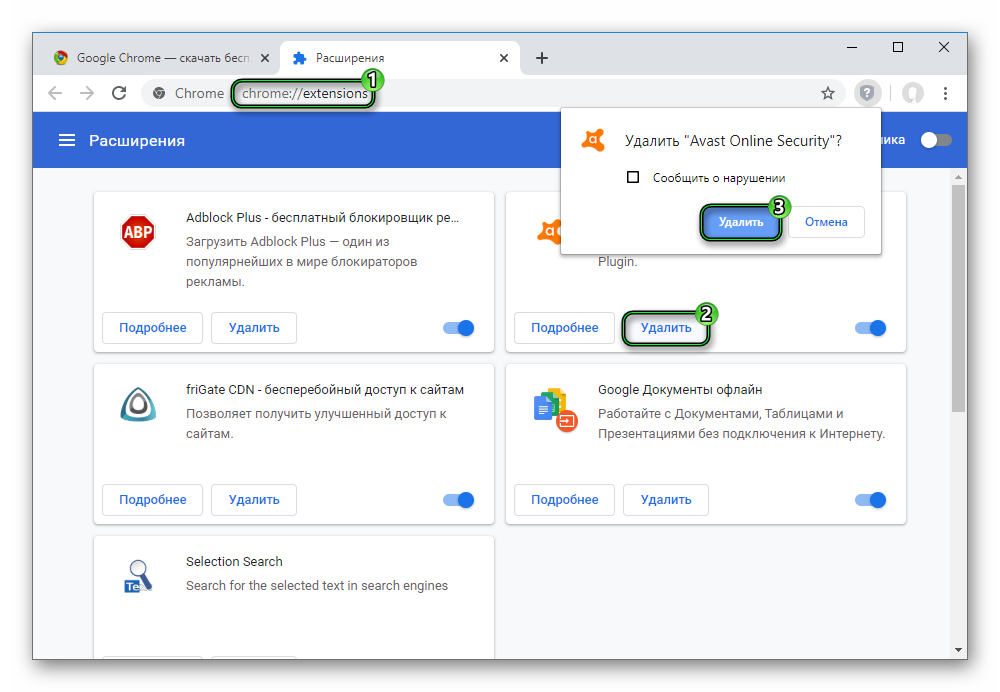Click Отмена in the removal dialog
The width and height of the screenshot is (1000, 692).
point(826,222)
